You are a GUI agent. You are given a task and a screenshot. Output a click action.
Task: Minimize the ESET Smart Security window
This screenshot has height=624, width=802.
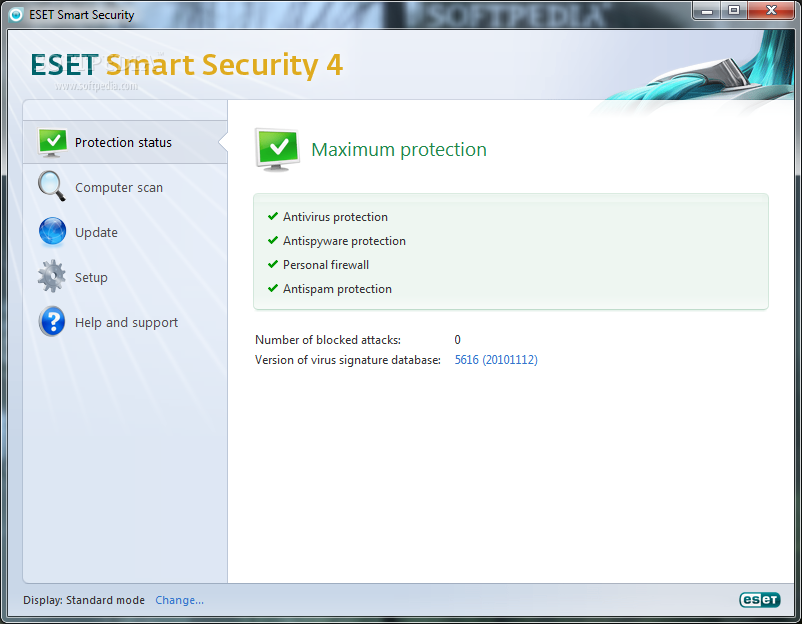tap(707, 10)
